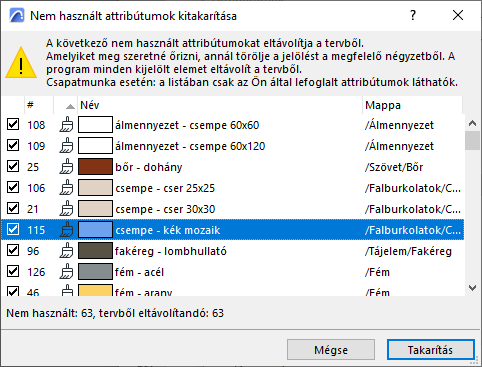Uncheck the csempe - kék mozaik checkbox

(x=13, y=229)
